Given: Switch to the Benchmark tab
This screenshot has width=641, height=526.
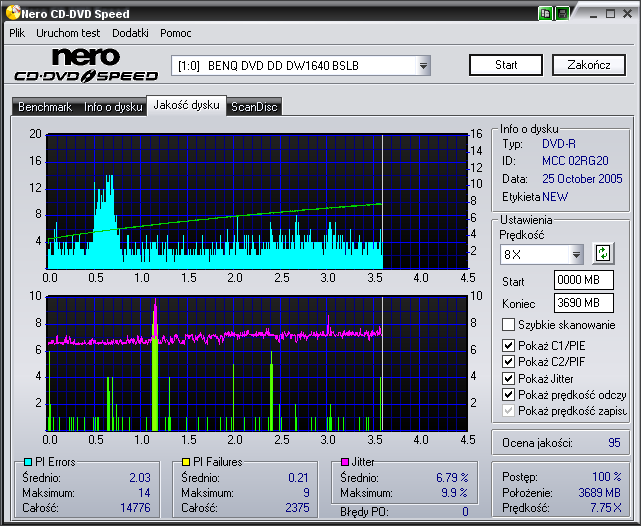Looking at the screenshot, I should pyautogui.click(x=45, y=107).
